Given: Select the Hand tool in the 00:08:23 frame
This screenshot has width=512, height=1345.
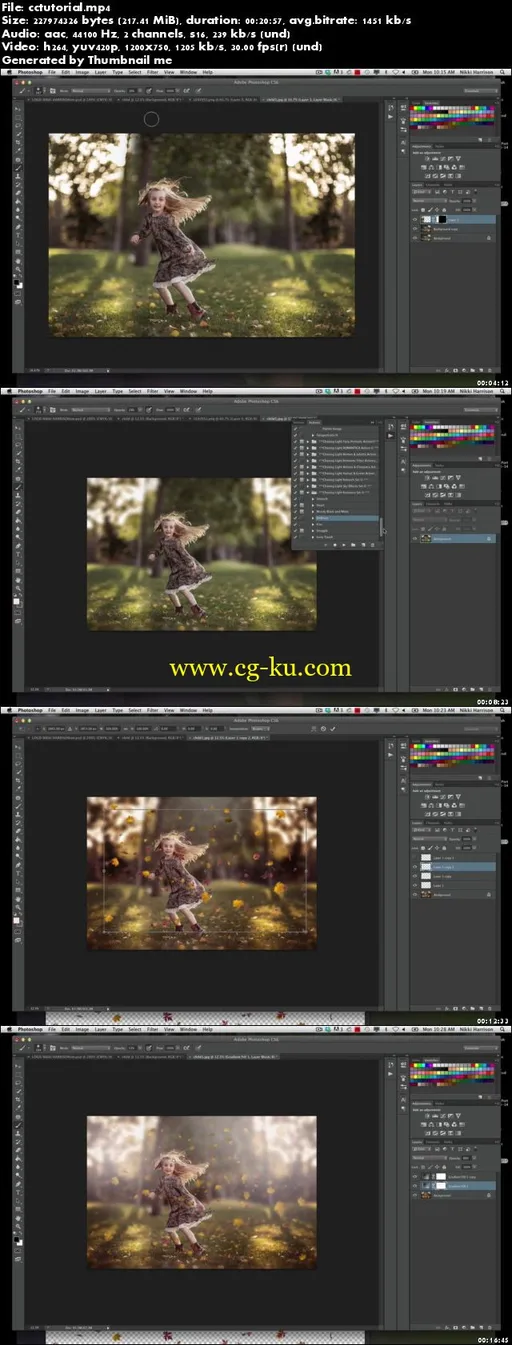Looking at the screenshot, I should click(18, 581).
